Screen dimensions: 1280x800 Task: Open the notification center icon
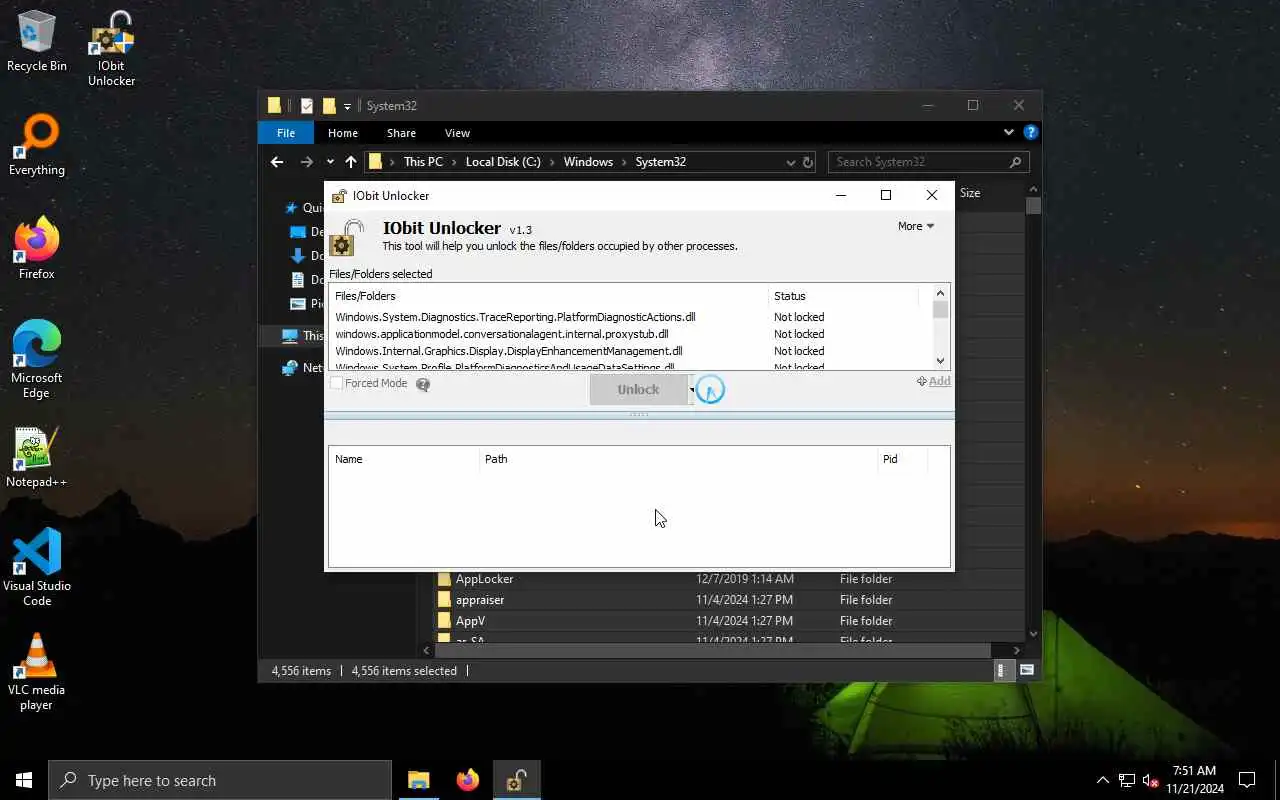coord(1247,780)
